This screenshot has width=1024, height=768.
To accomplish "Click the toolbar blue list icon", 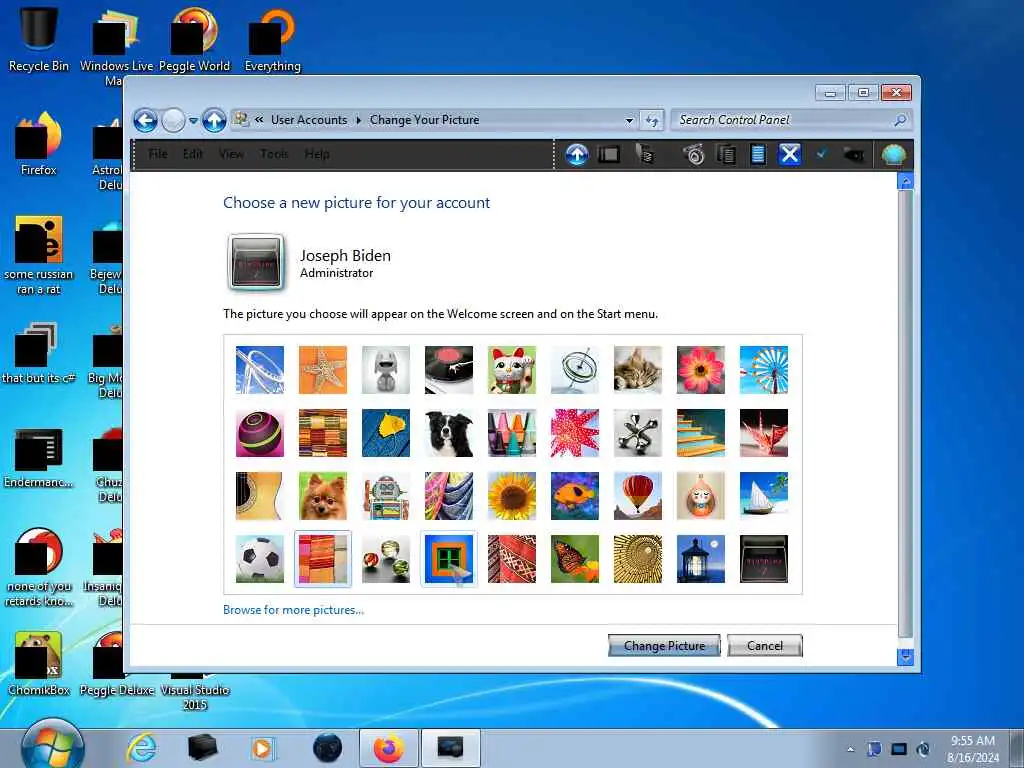I will click(758, 155).
